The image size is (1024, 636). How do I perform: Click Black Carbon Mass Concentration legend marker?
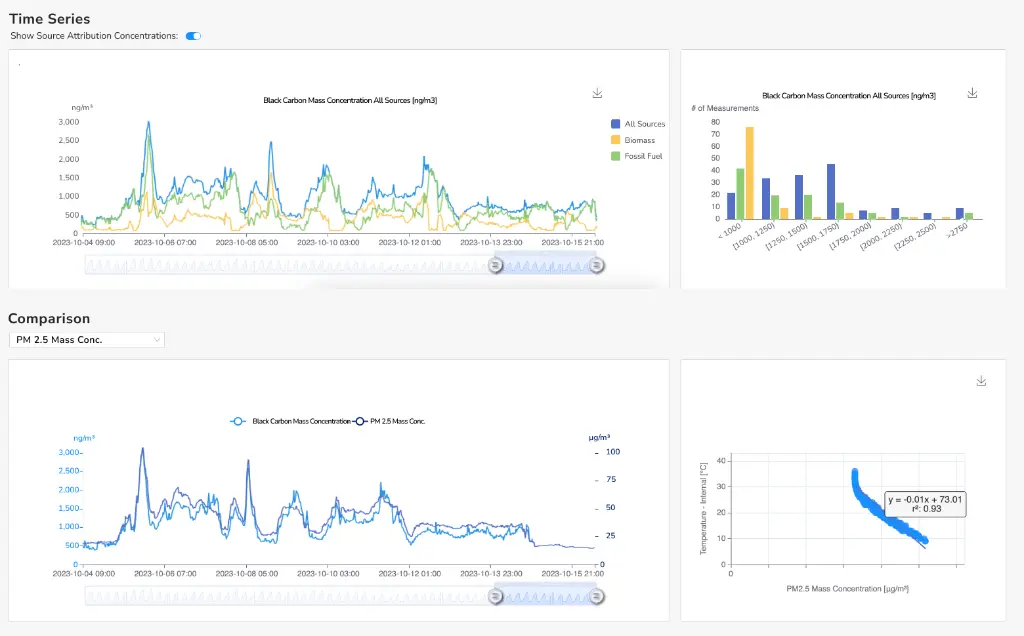237,421
